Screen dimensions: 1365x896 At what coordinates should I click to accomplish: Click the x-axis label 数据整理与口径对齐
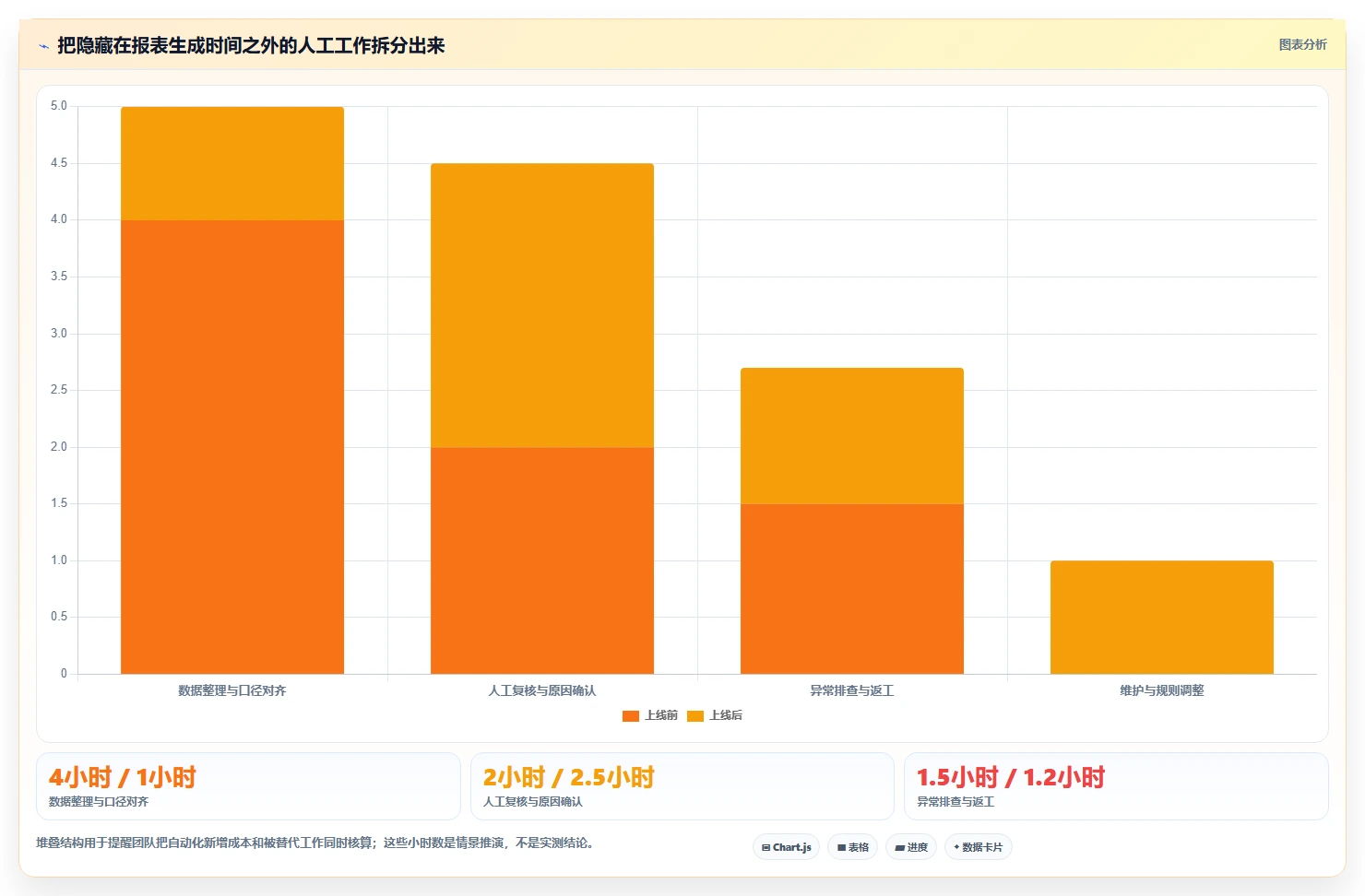pyautogui.click(x=232, y=690)
